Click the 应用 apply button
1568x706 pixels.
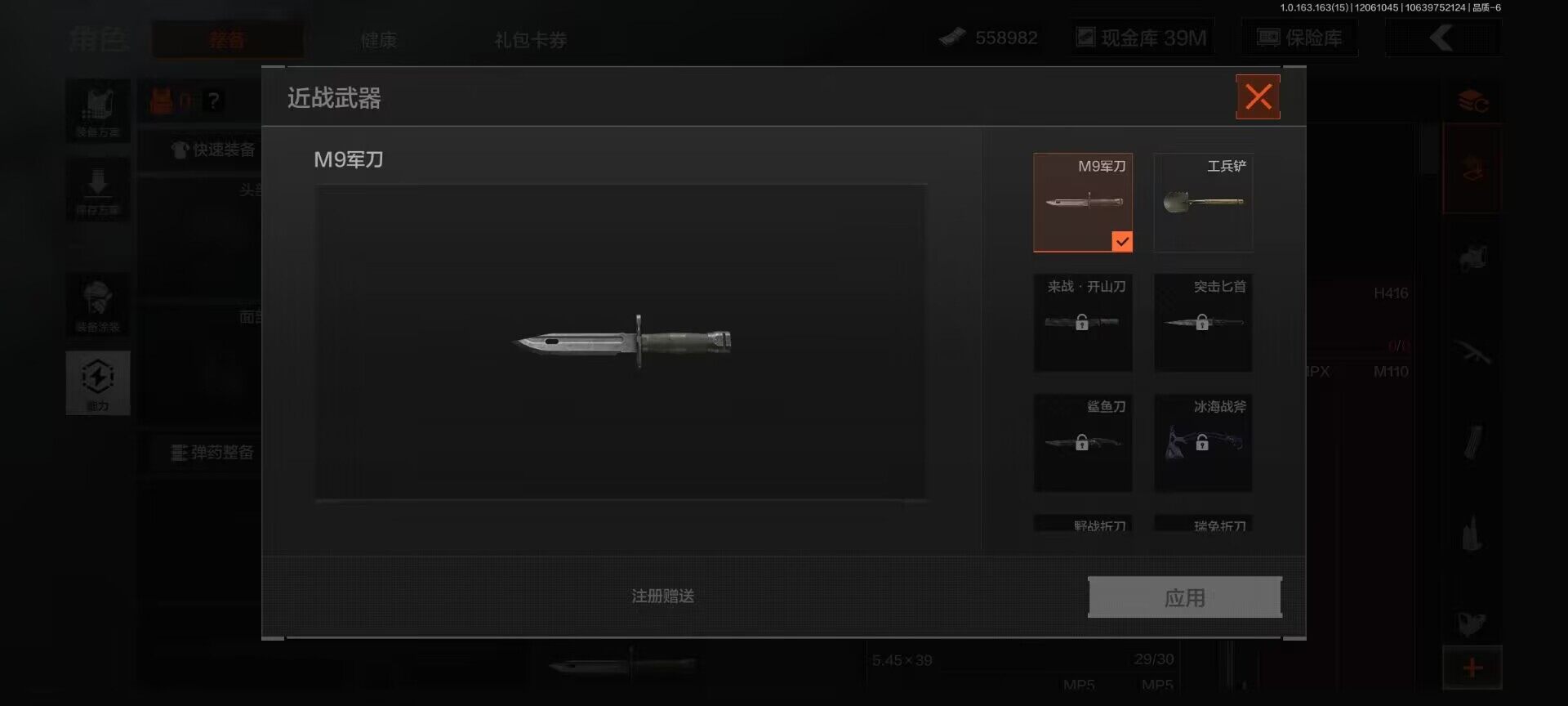(x=1185, y=597)
